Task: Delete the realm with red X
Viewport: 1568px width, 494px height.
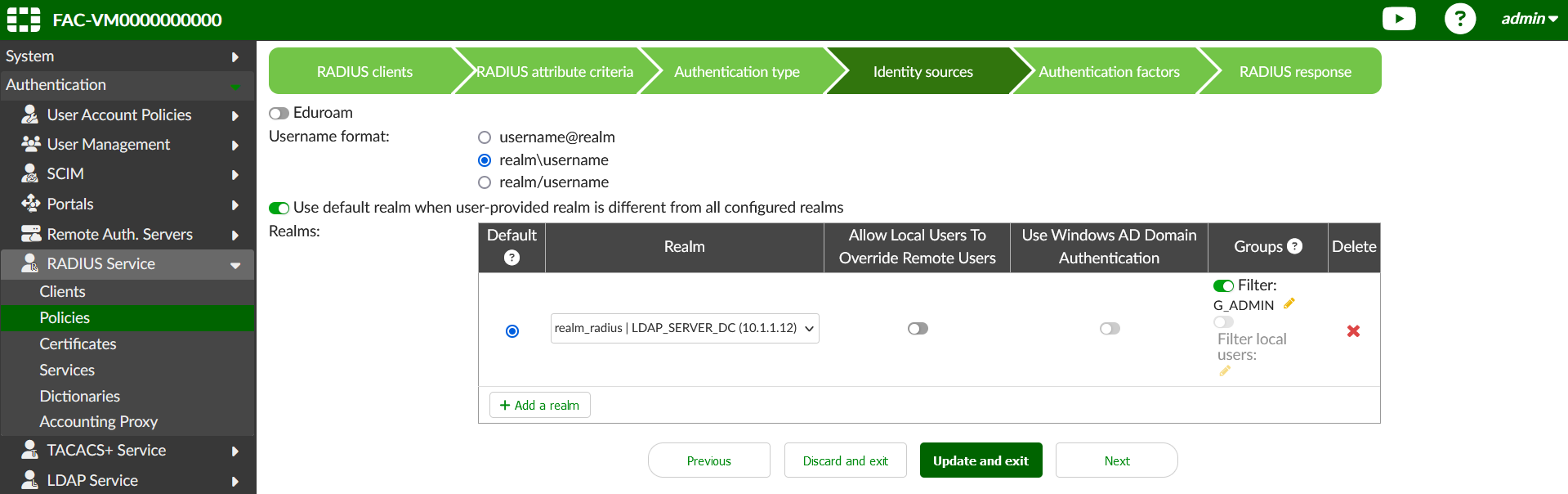Action: [x=1353, y=331]
